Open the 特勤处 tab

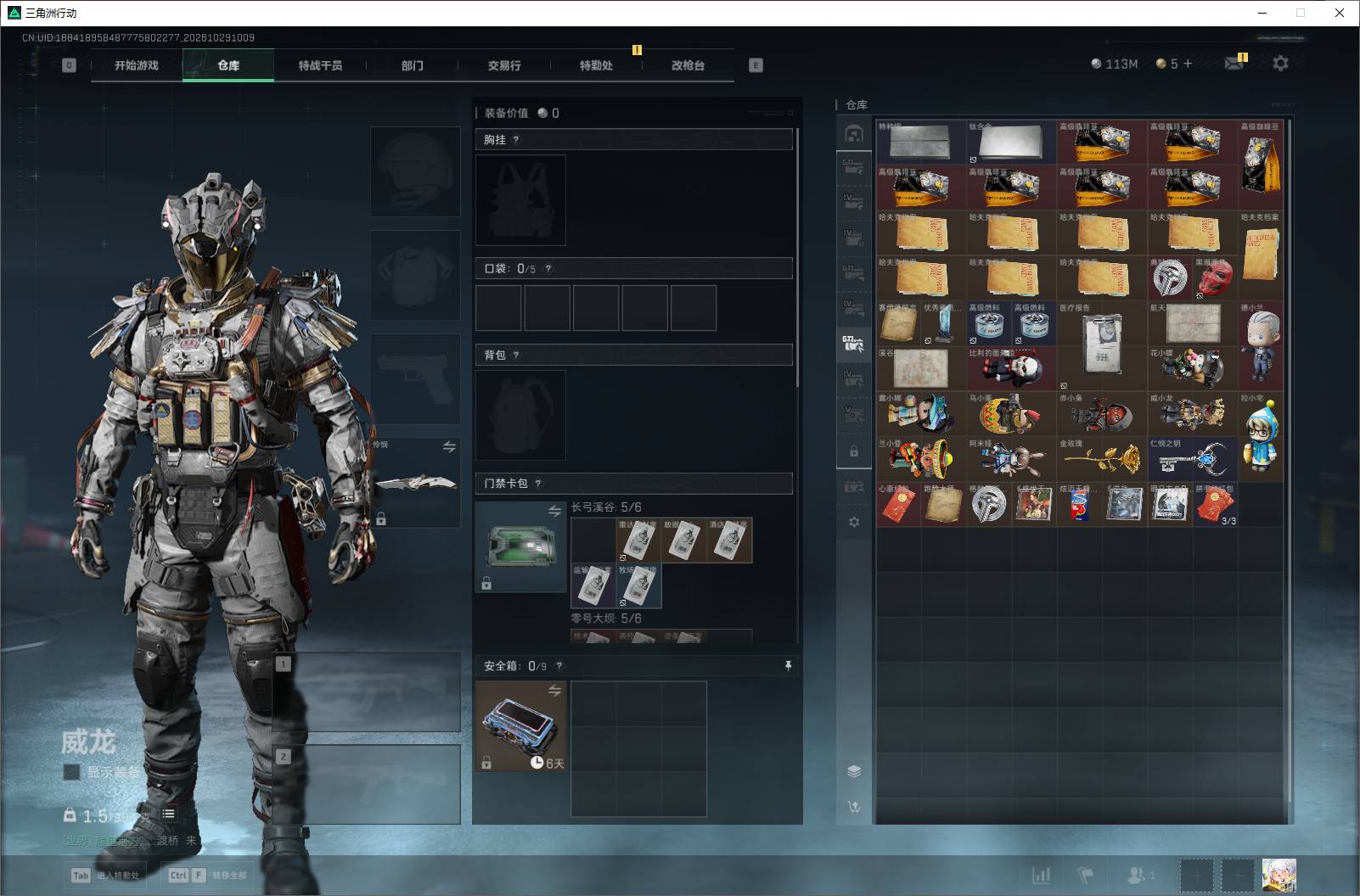[596, 65]
